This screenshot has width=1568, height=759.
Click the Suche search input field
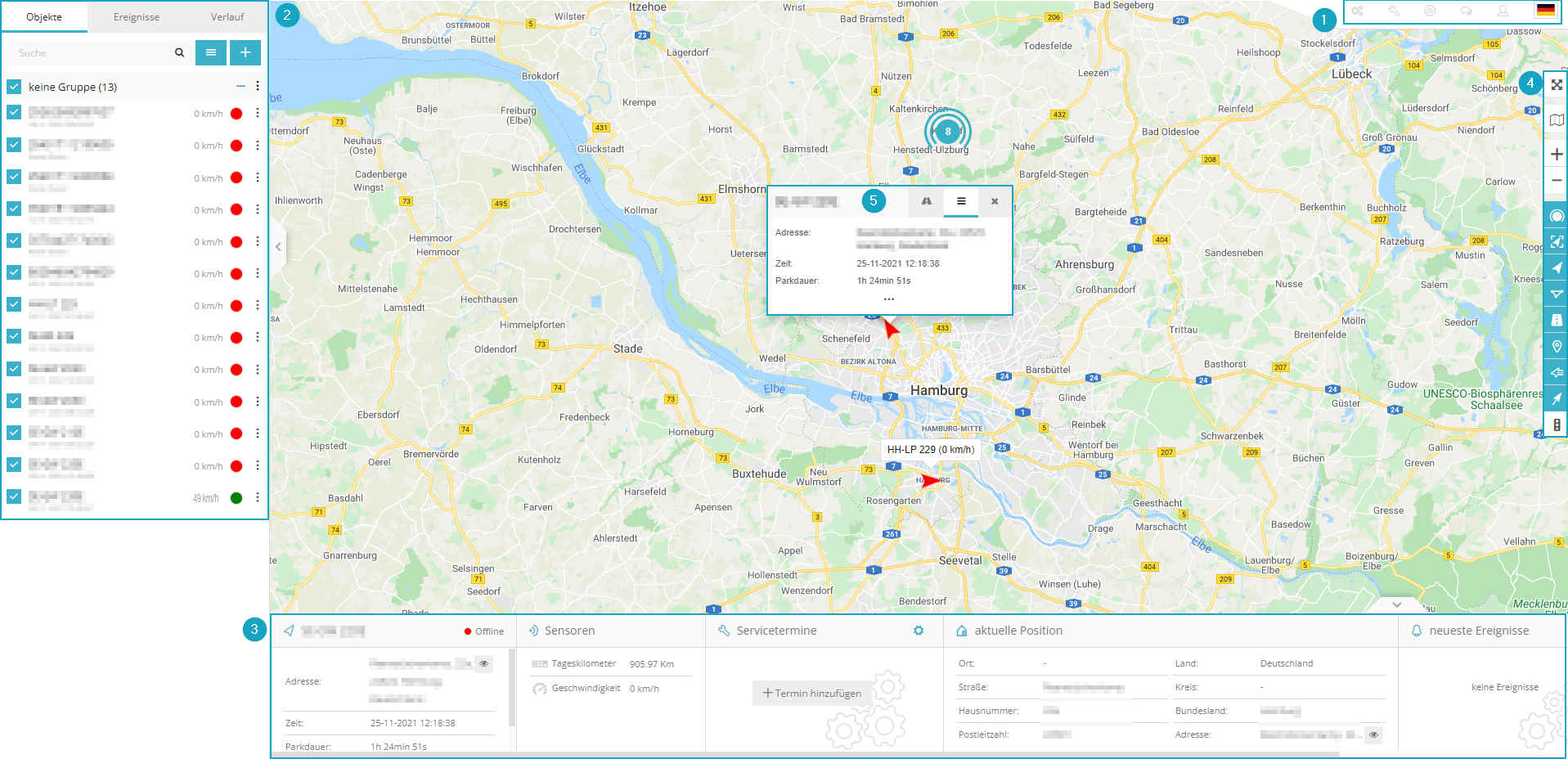pos(94,53)
